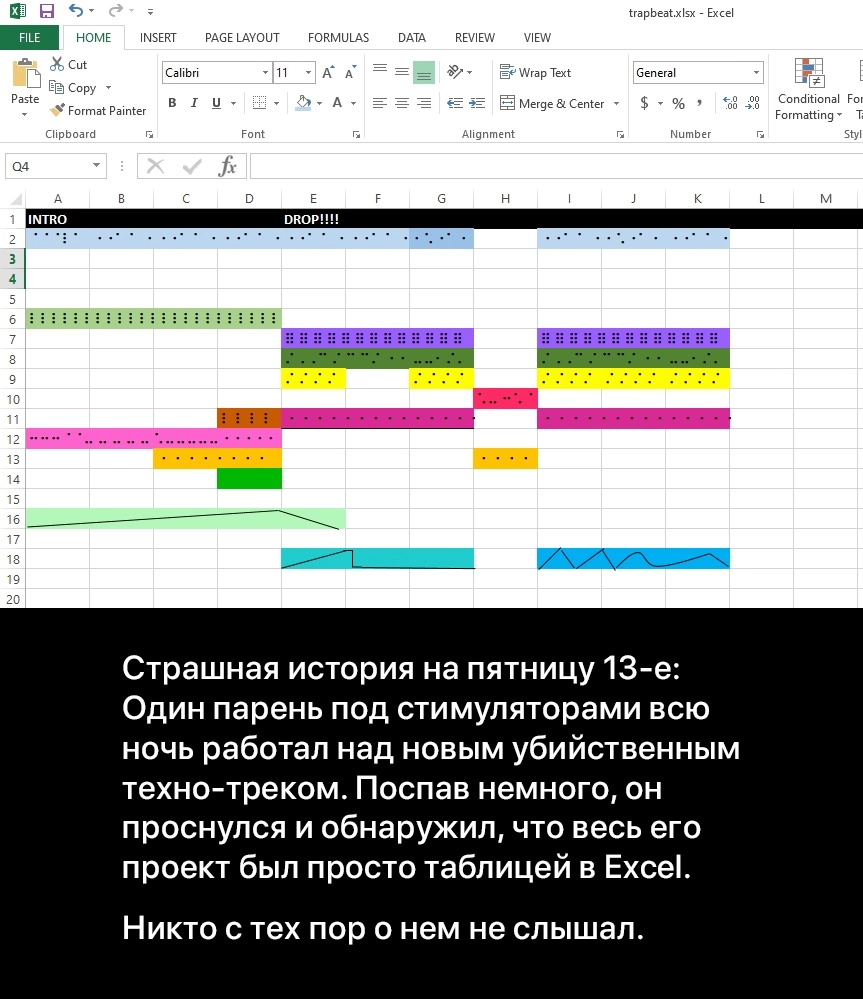The width and height of the screenshot is (863, 999).
Task: Decrease cell indent
Action: pyautogui.click(x=455, y=103)
